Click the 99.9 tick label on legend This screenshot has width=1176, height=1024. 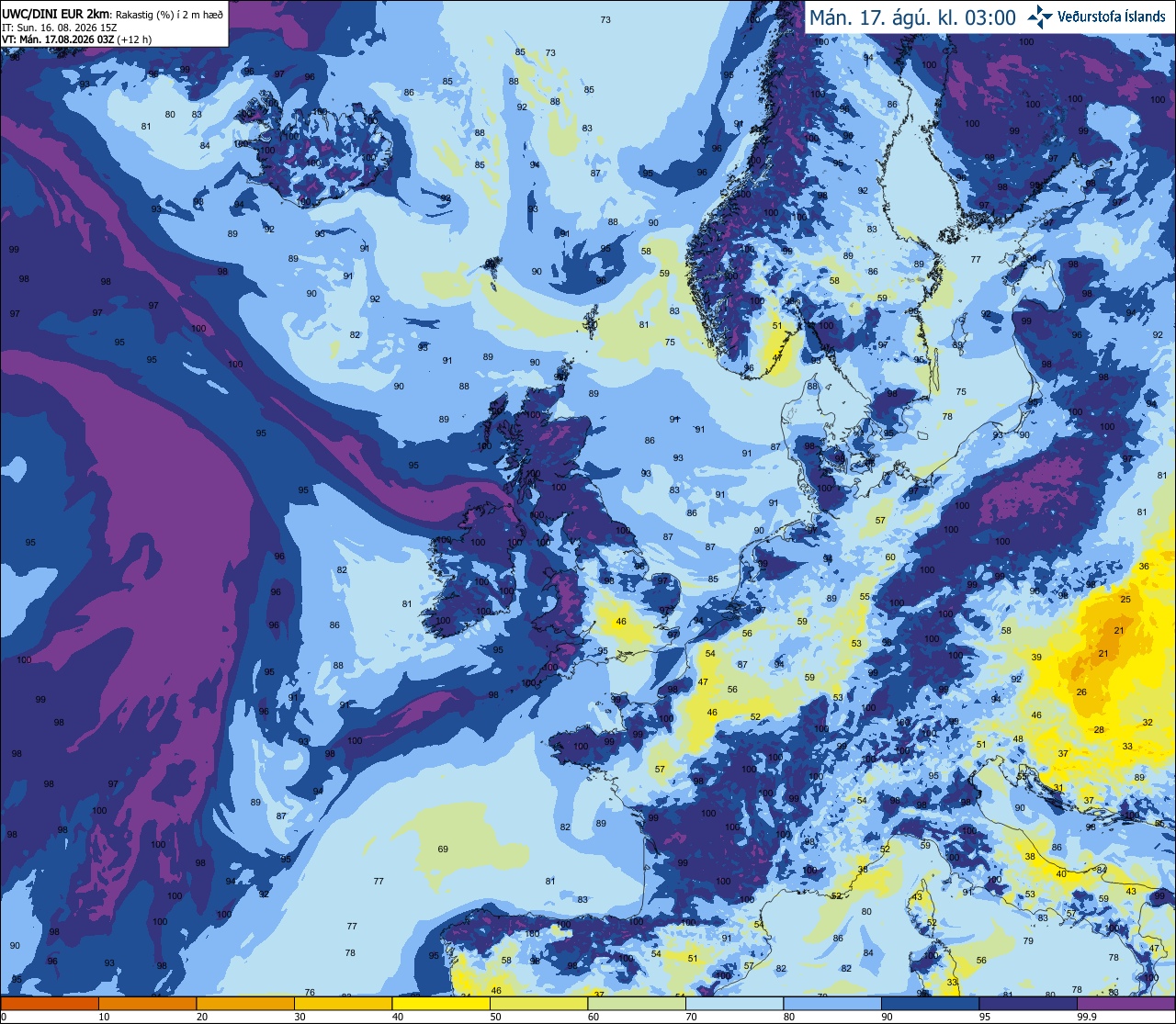pyautogui.click(x=1087, y=1017)
